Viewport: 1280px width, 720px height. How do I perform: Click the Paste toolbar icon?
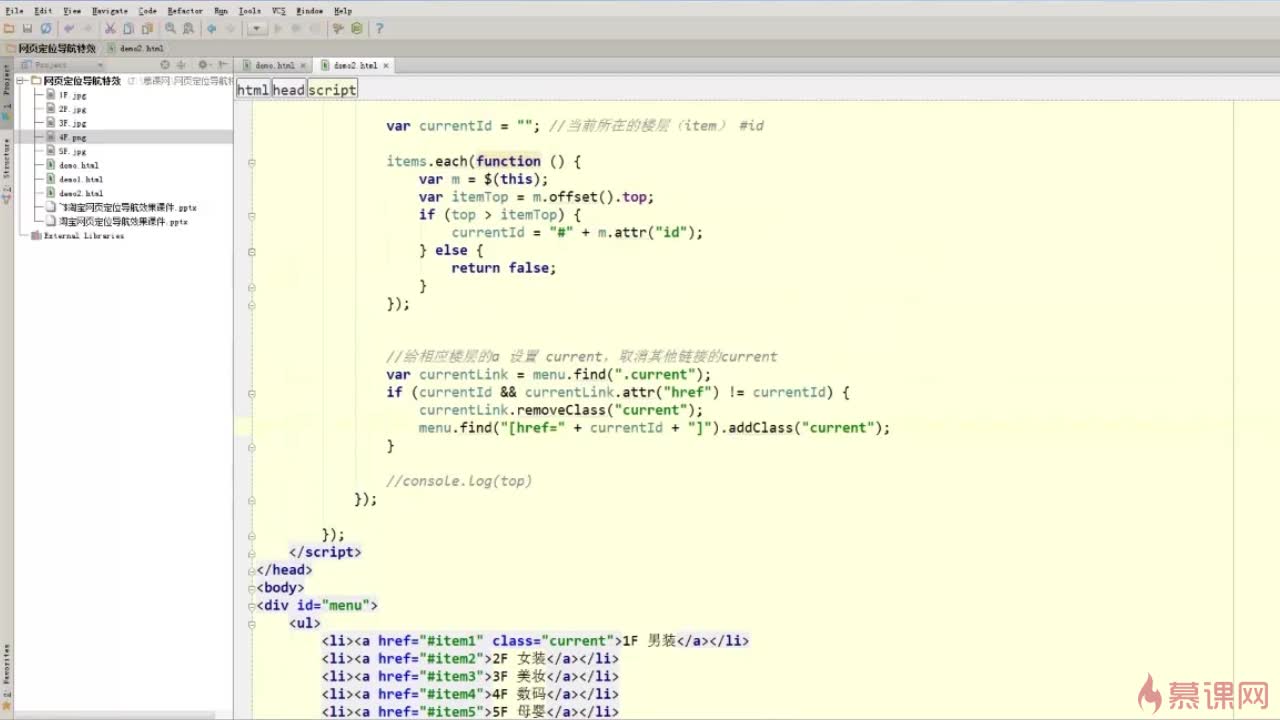click(x=147, y=29)
